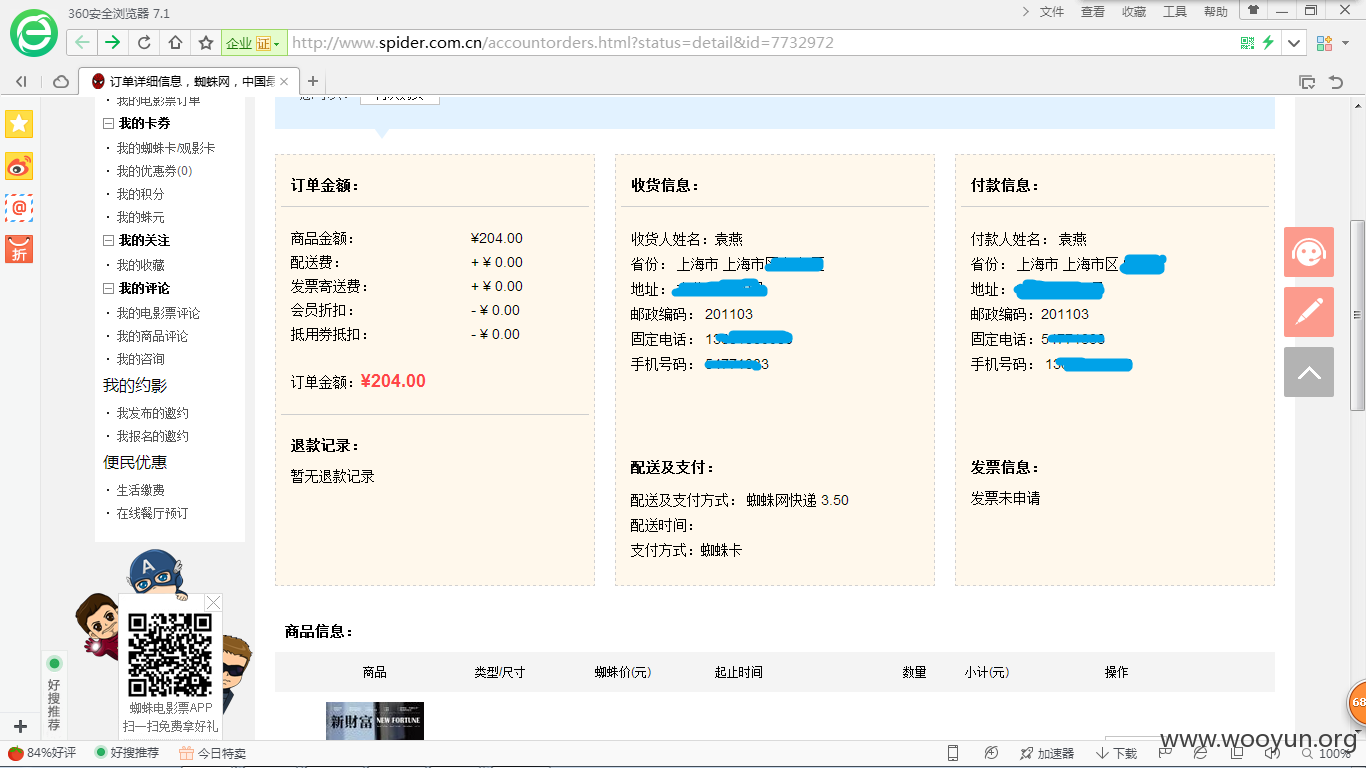Restore closed tab with undo icon

coord(1335,82)
